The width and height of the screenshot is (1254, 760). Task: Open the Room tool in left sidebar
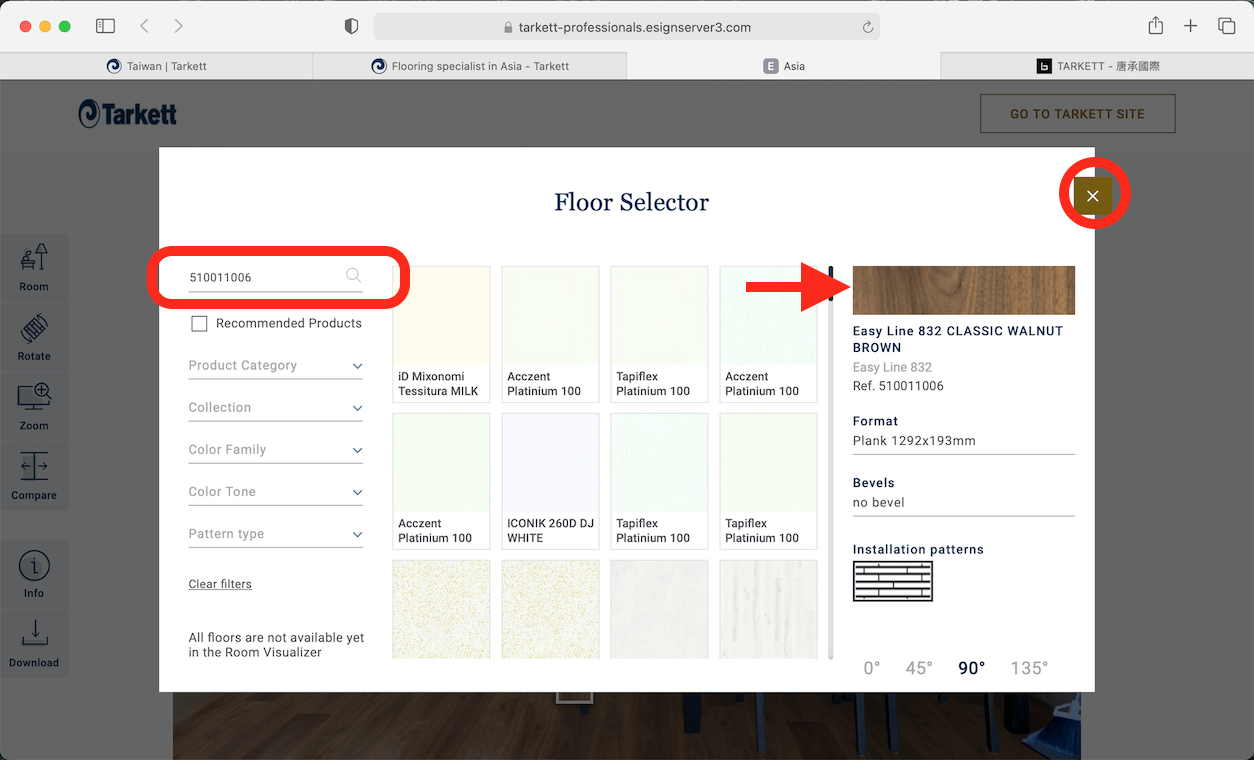[34, 267]
